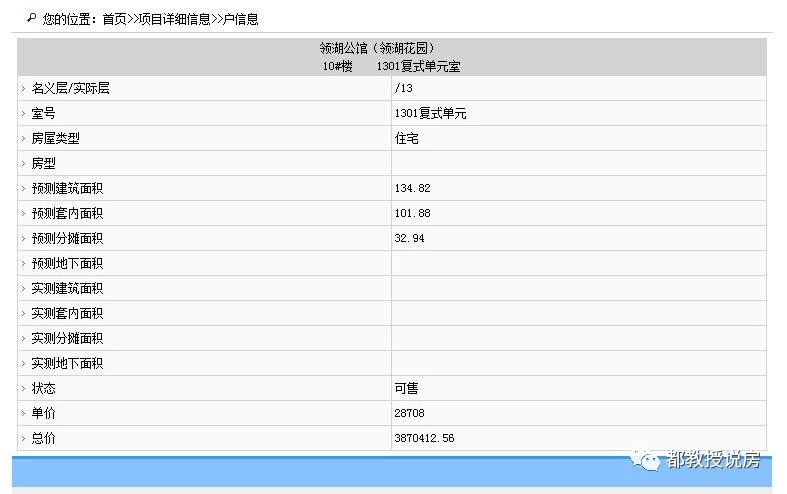This screenshot has height=494, width=787.
Task: Select the 实测分摊面积 label
Action: click(67, 338)
